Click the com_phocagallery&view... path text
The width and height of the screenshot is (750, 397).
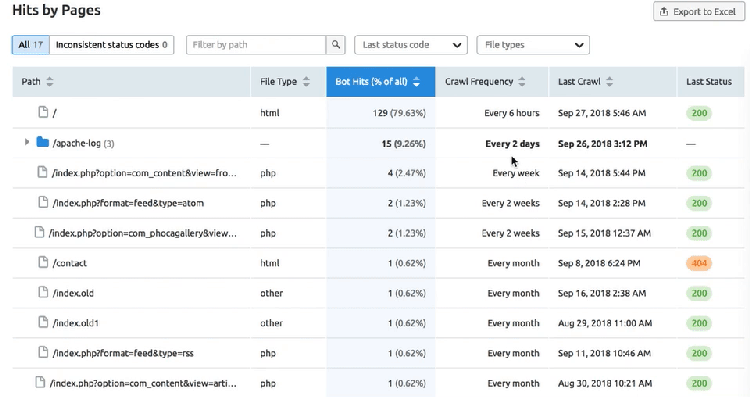(143, 233)
